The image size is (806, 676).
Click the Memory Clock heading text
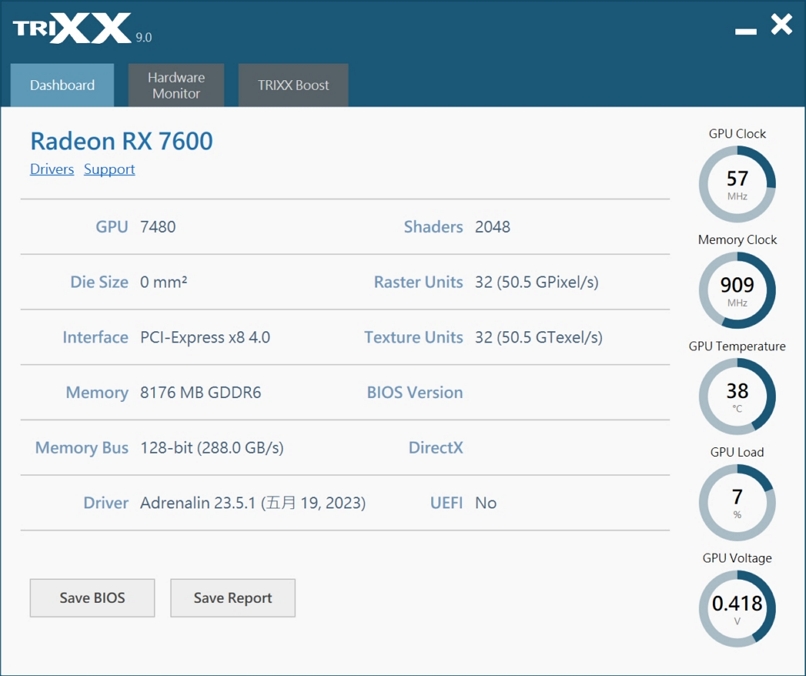[737, 240]
